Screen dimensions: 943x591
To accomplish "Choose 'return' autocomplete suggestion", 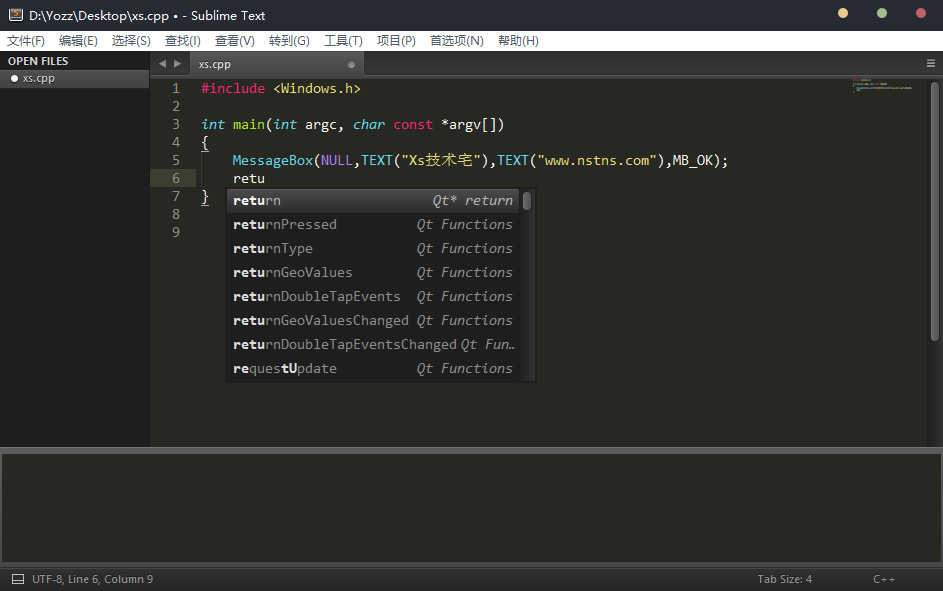I will click(x=373, y=201).
